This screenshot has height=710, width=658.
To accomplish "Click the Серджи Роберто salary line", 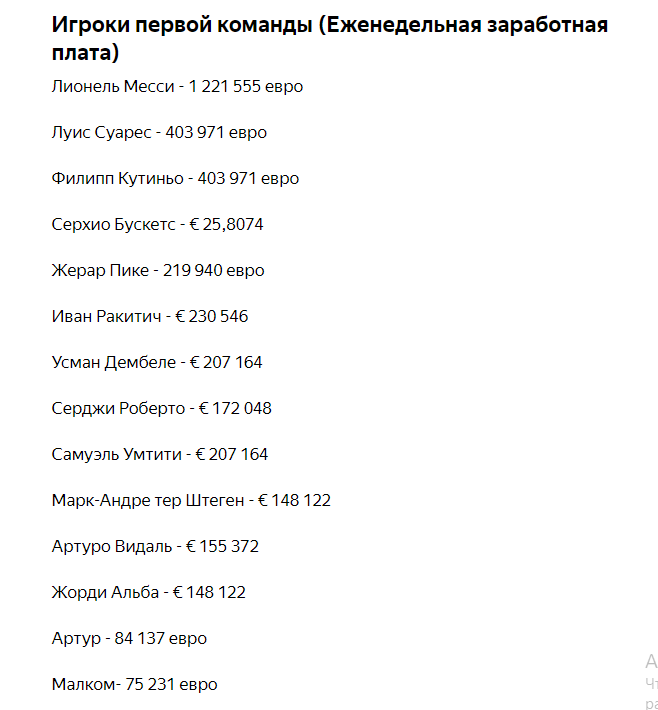I will click(x=162, y=408).
